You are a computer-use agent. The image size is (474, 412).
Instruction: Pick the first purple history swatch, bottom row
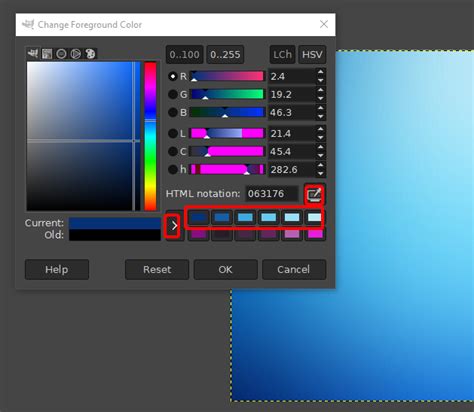tap(199, 234)
